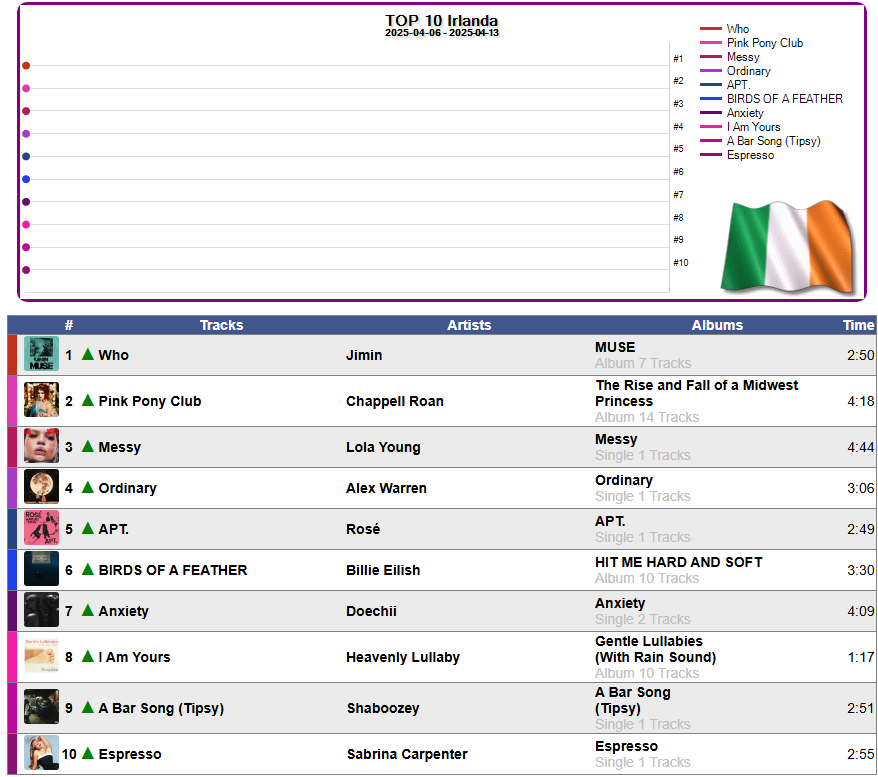The height and width of the screenshot is (777, 878).
Task: Open the Pink Pony Club track link
Action: (x=150, y=401)
